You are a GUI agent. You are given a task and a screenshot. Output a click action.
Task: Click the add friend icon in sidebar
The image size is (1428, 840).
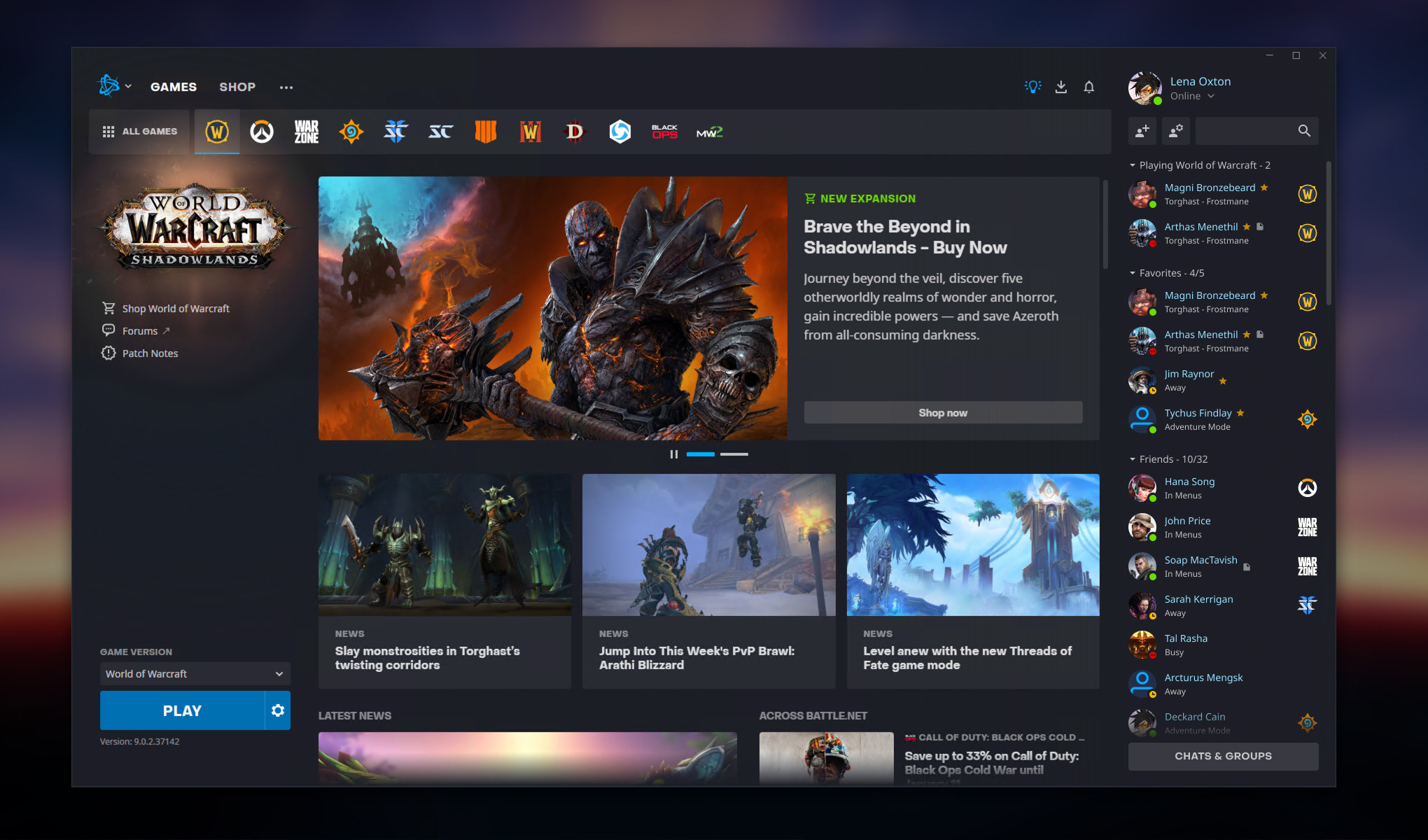pyautogui.click(x=1142, y=130)
